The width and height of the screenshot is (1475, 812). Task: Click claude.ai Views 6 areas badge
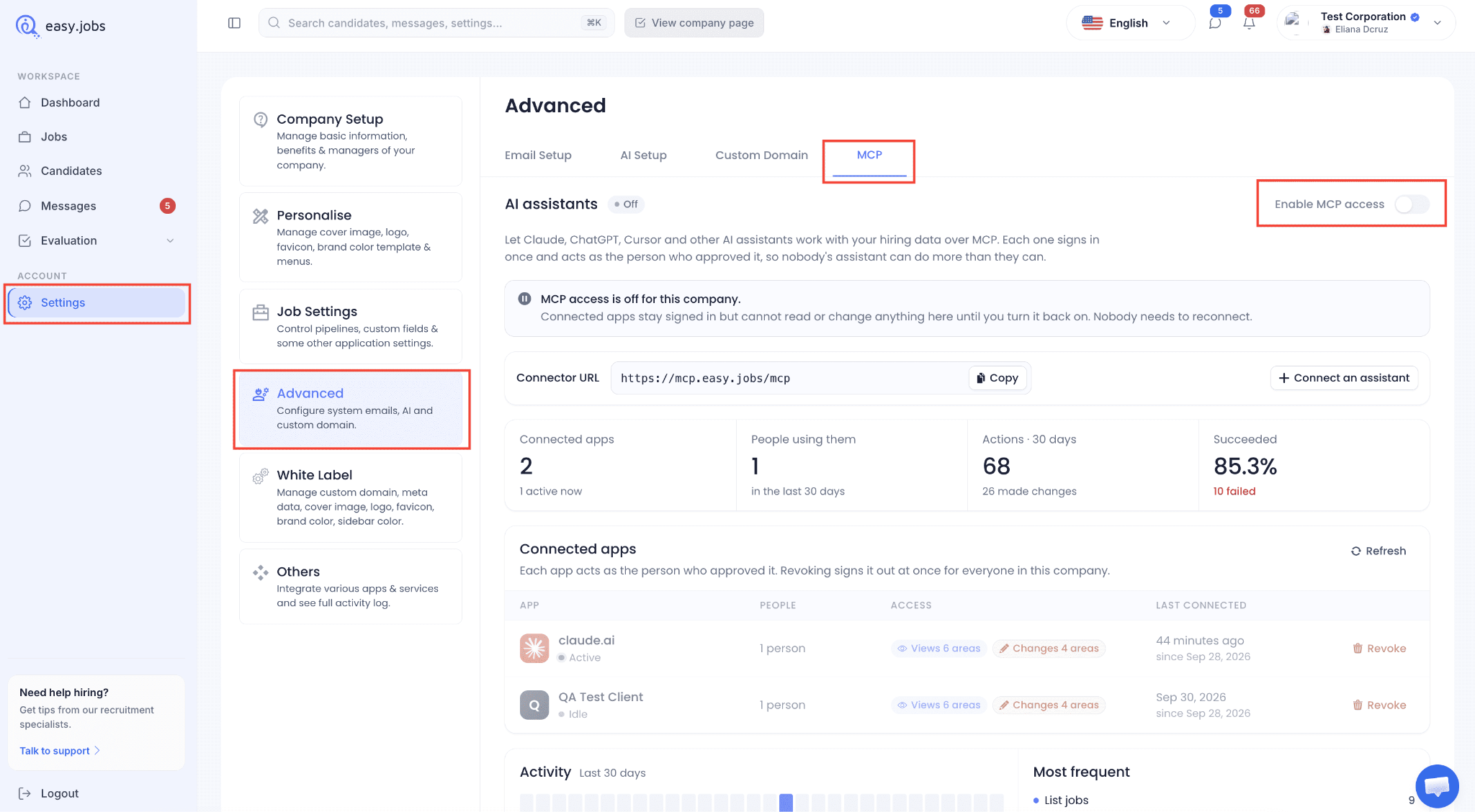(938, 649)
